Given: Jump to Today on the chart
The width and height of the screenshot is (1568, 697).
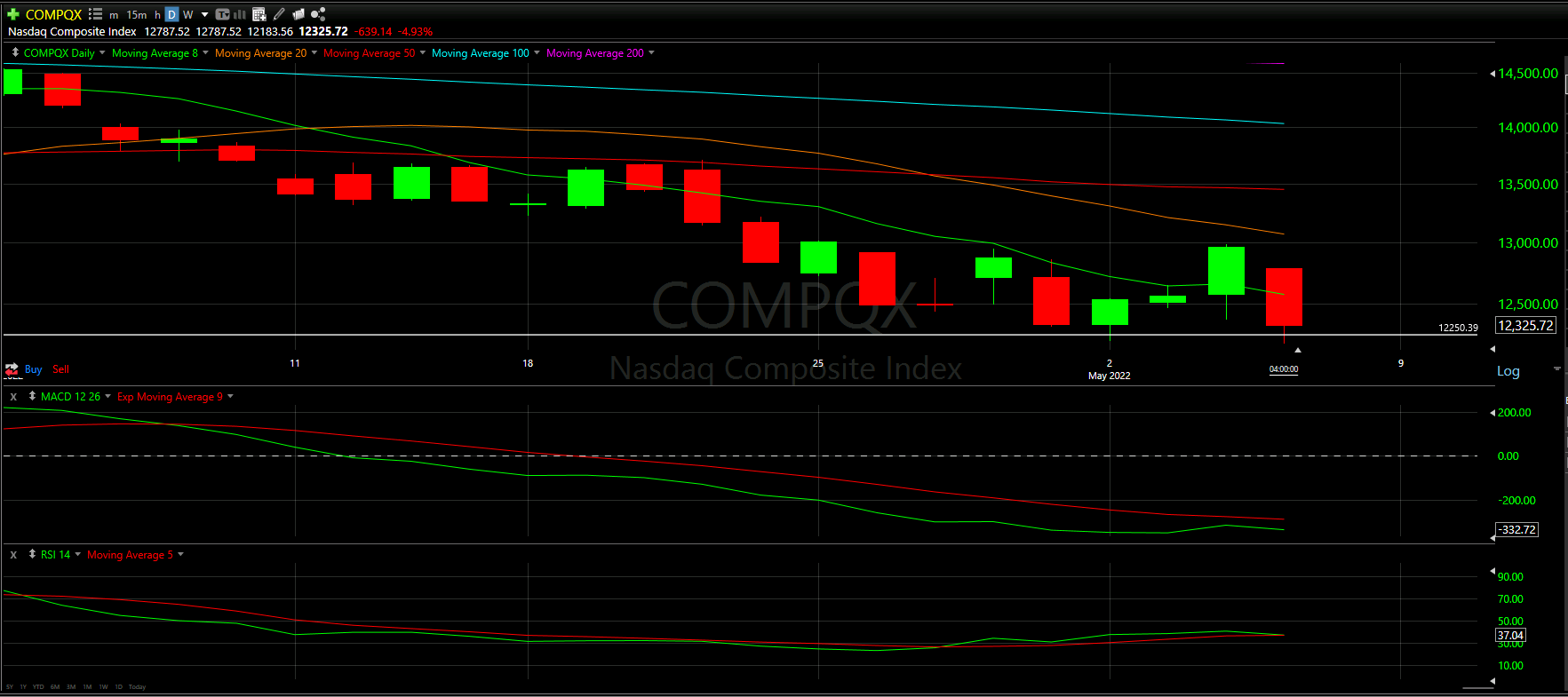Looking at the screenshot, I should pos(137,687).
